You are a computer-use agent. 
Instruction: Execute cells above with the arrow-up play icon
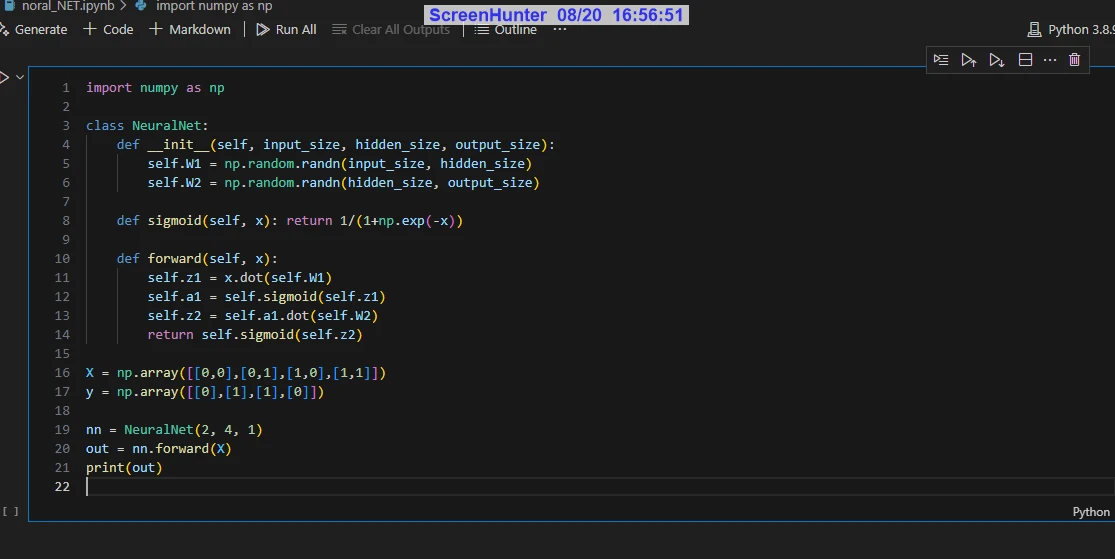(x=968, y=60)
